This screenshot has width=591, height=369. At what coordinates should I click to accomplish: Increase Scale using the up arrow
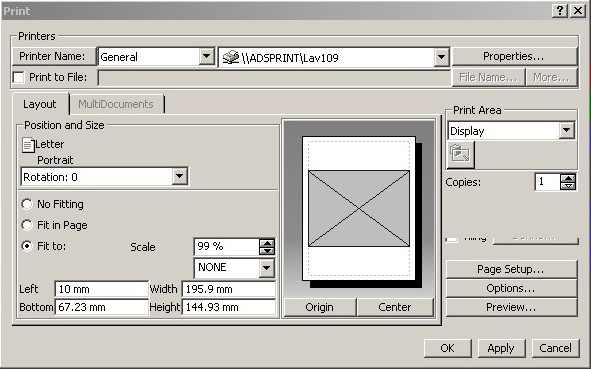coord(267,243)
